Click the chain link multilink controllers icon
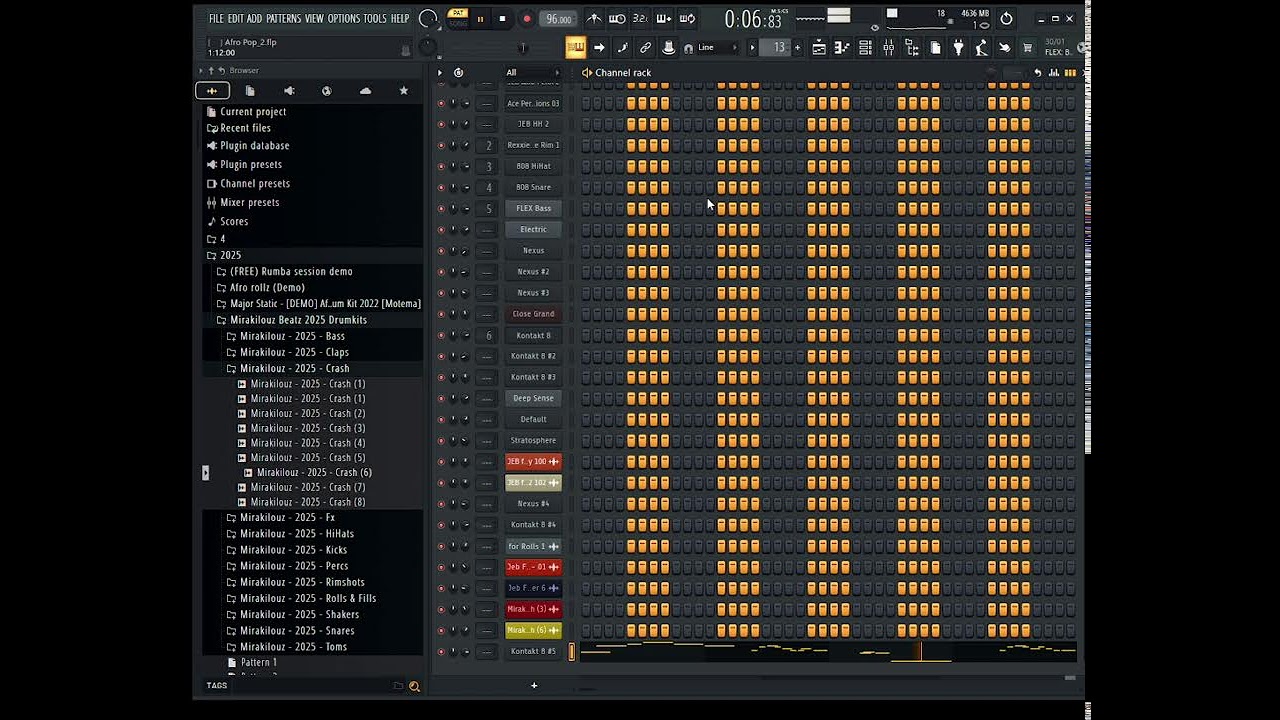The width and height of the screenshot is (1280, 720). 645,47
